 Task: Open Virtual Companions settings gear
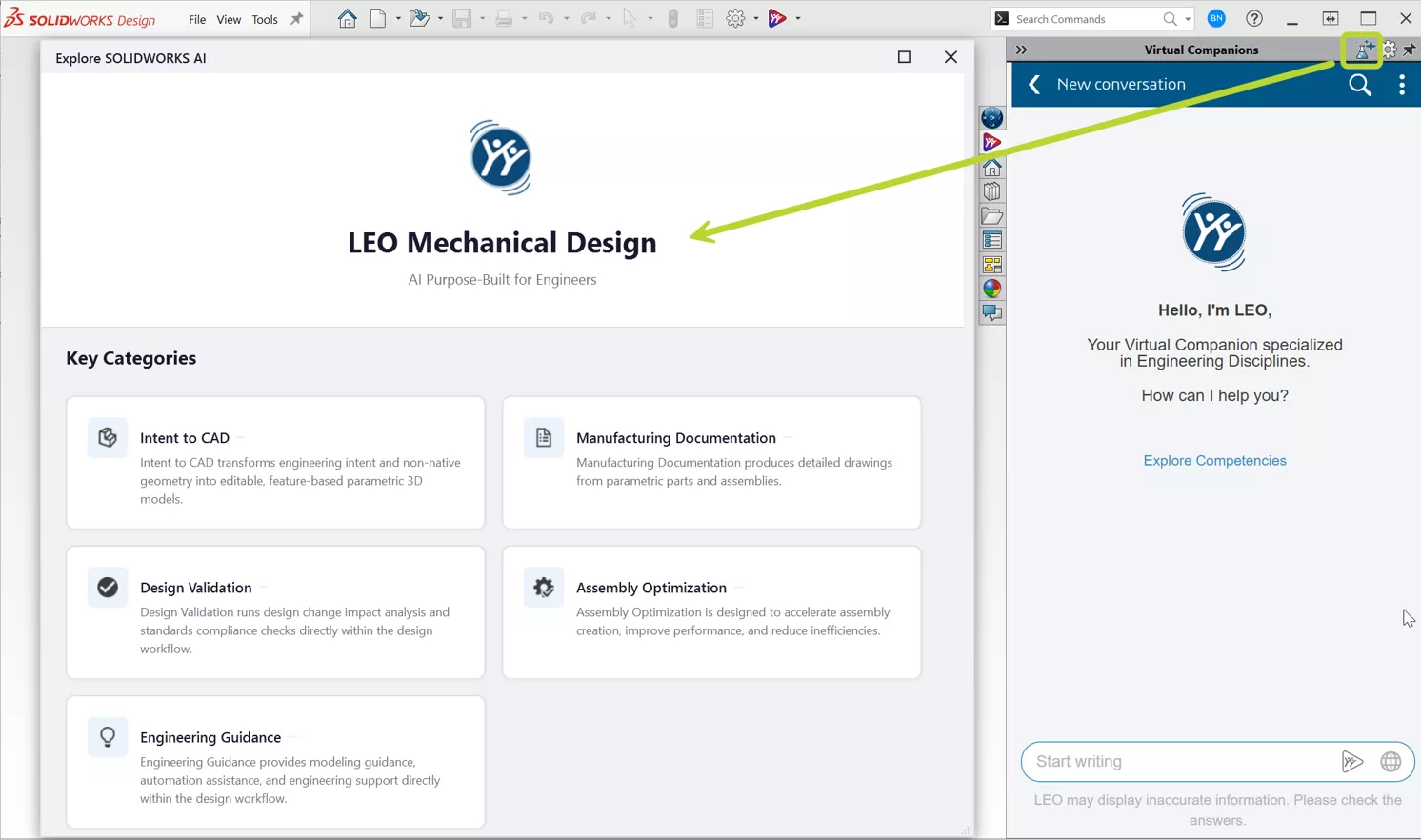(x=1390, y=50)
